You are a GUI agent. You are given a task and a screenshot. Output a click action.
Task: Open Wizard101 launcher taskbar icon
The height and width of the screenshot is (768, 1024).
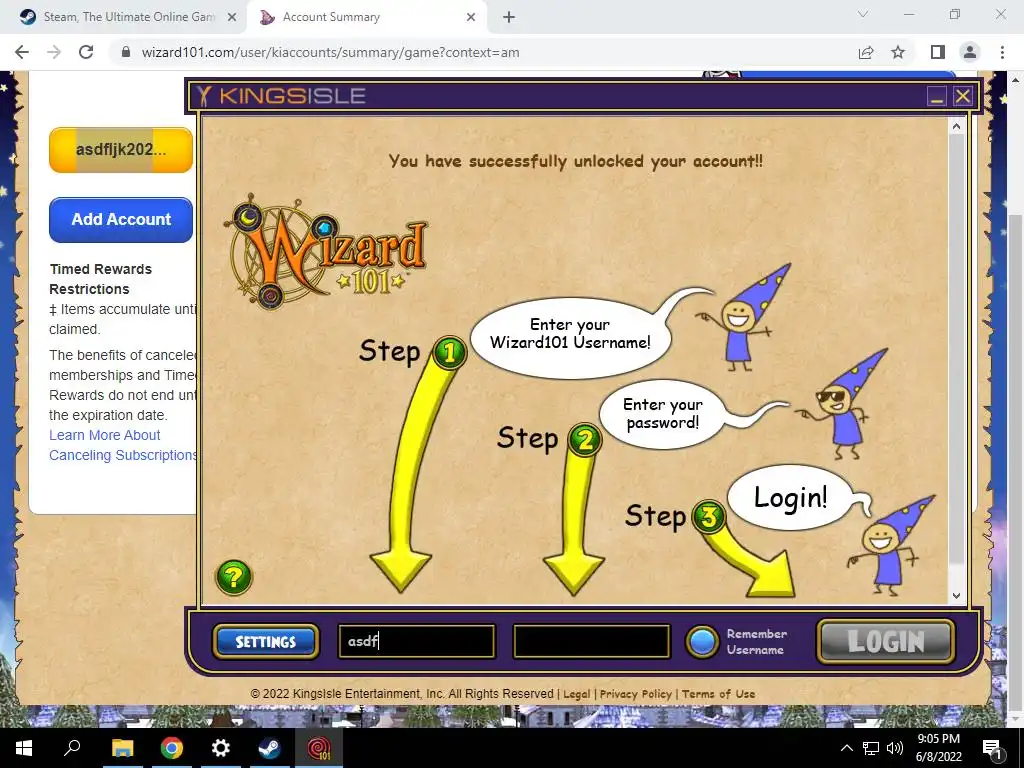tap(319, 748)
